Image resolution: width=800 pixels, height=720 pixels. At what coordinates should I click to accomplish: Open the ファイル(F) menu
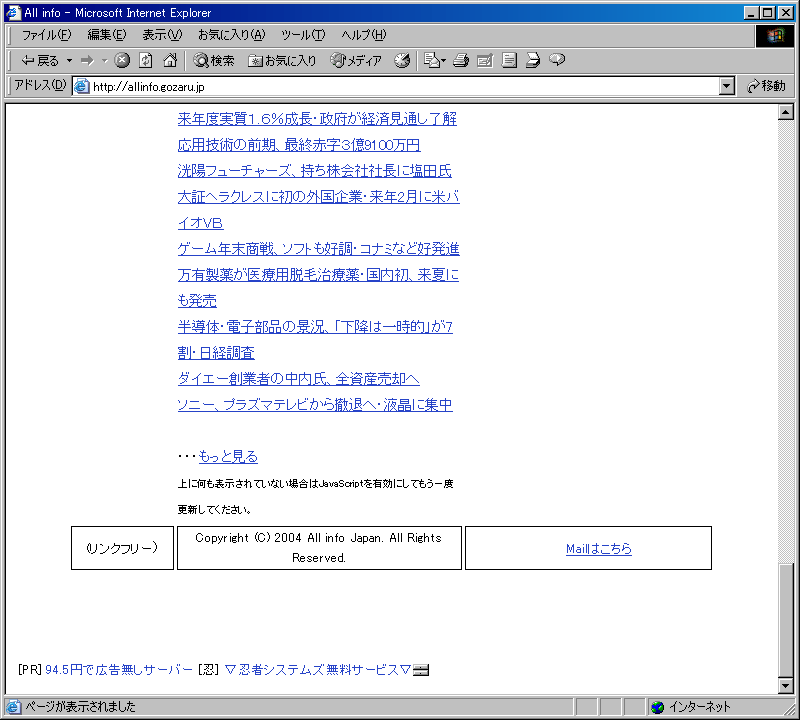tap(46, 35)
